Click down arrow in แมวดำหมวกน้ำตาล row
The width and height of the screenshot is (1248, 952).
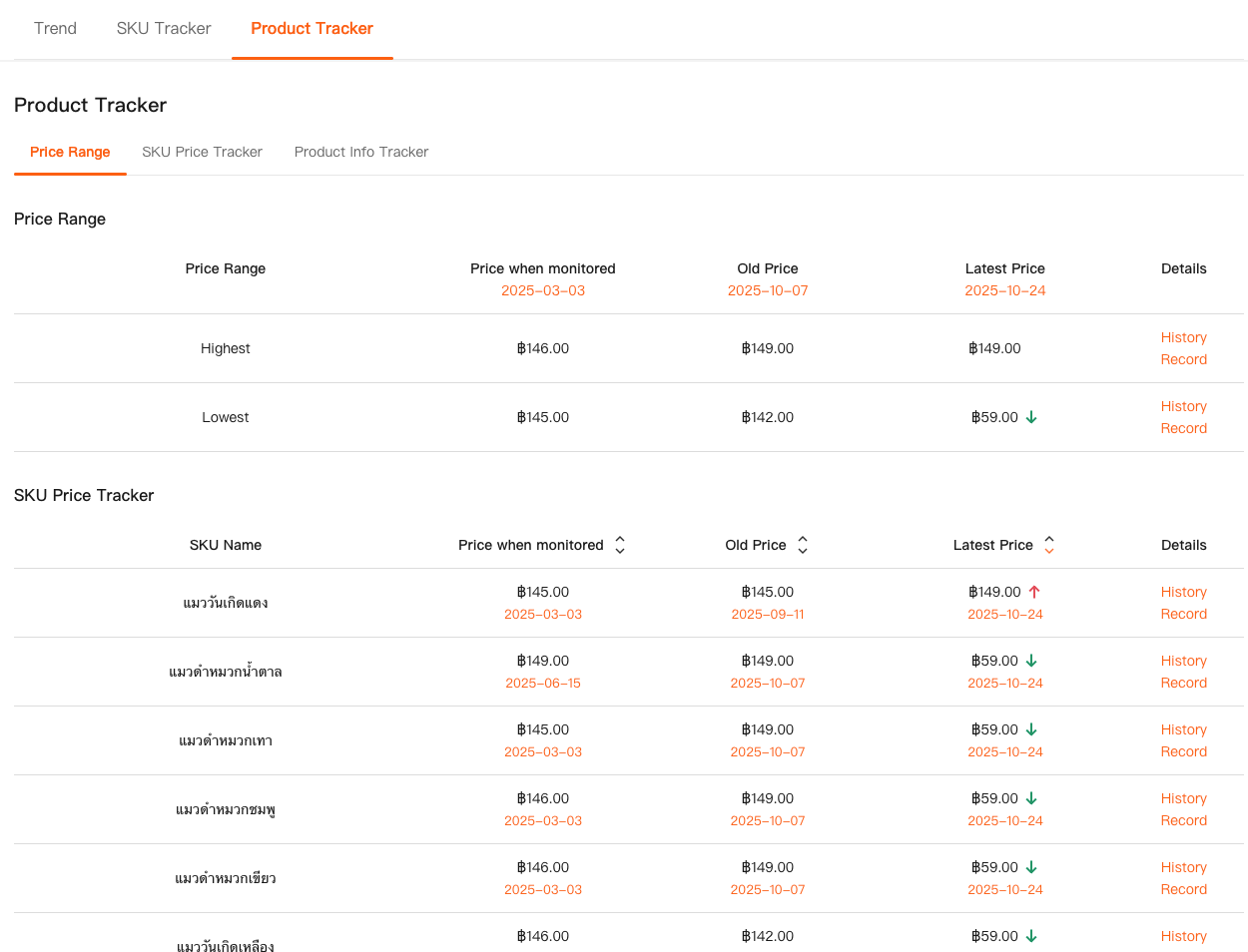(1031, 661)
